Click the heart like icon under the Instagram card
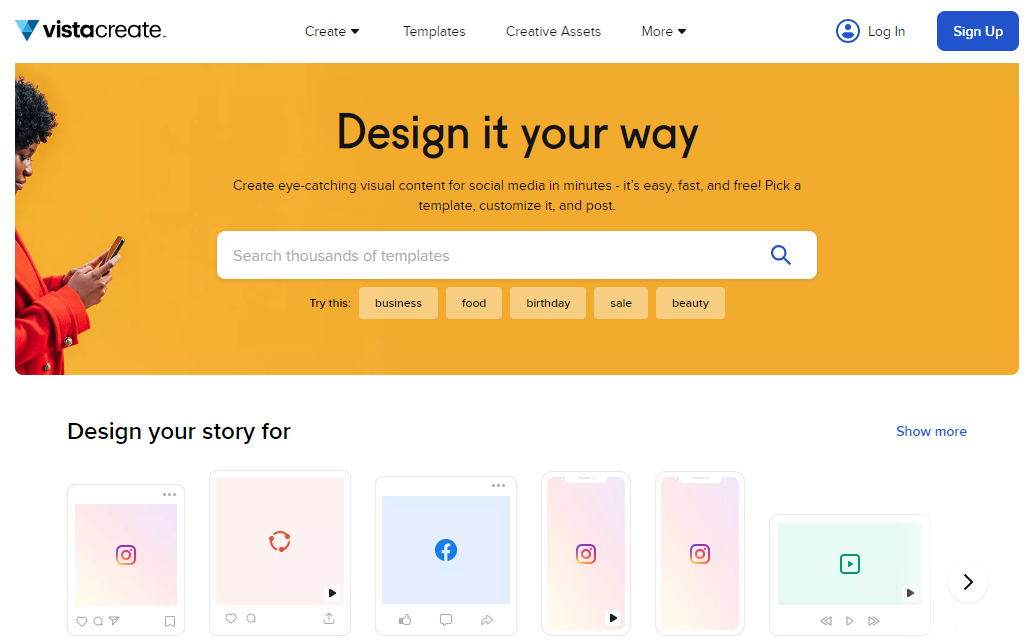Image resolution: width=1030 pixels, height=642 pixels. coord(81,621)
